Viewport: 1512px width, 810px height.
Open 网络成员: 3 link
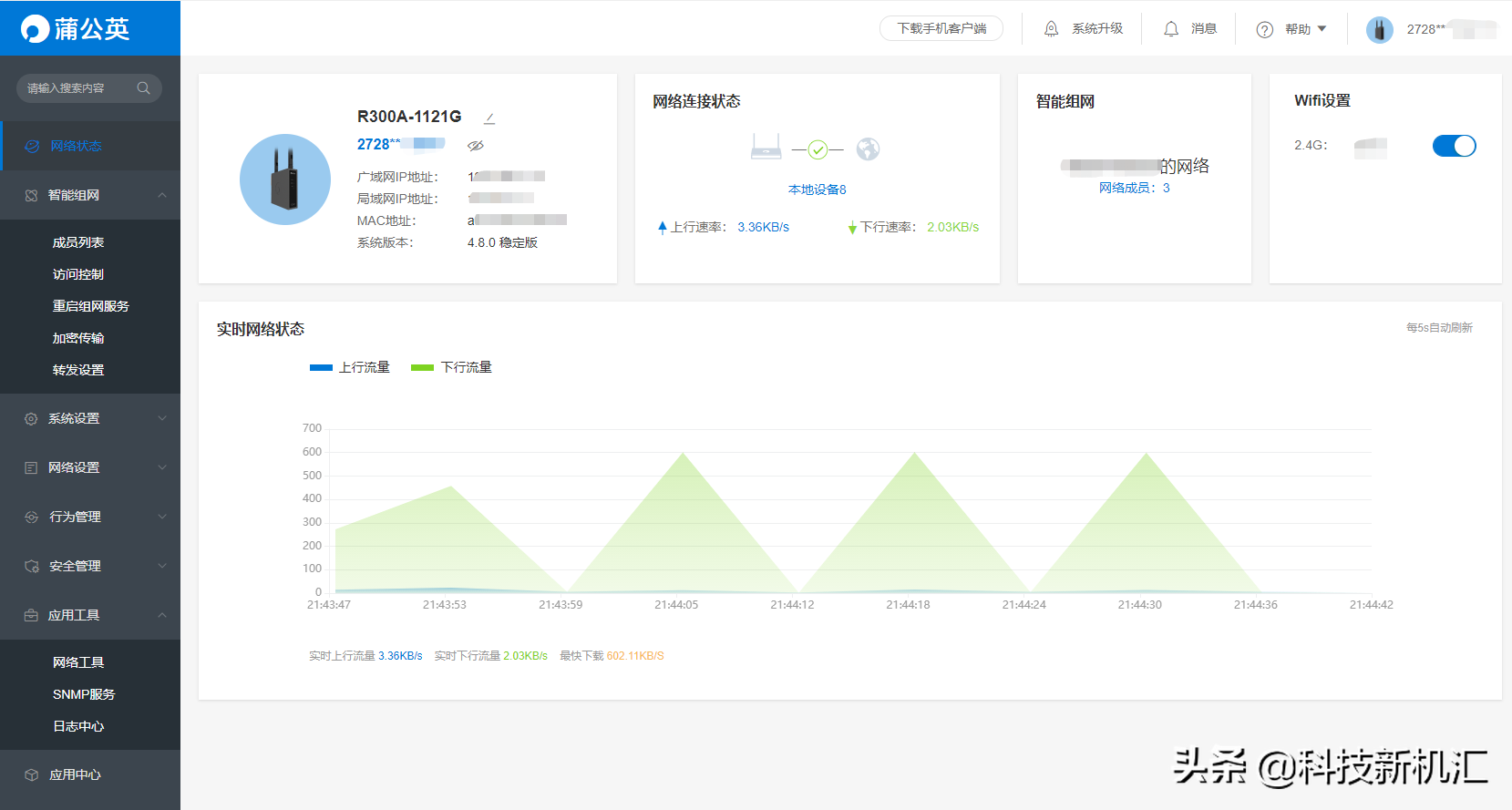tap(1135, 188)
